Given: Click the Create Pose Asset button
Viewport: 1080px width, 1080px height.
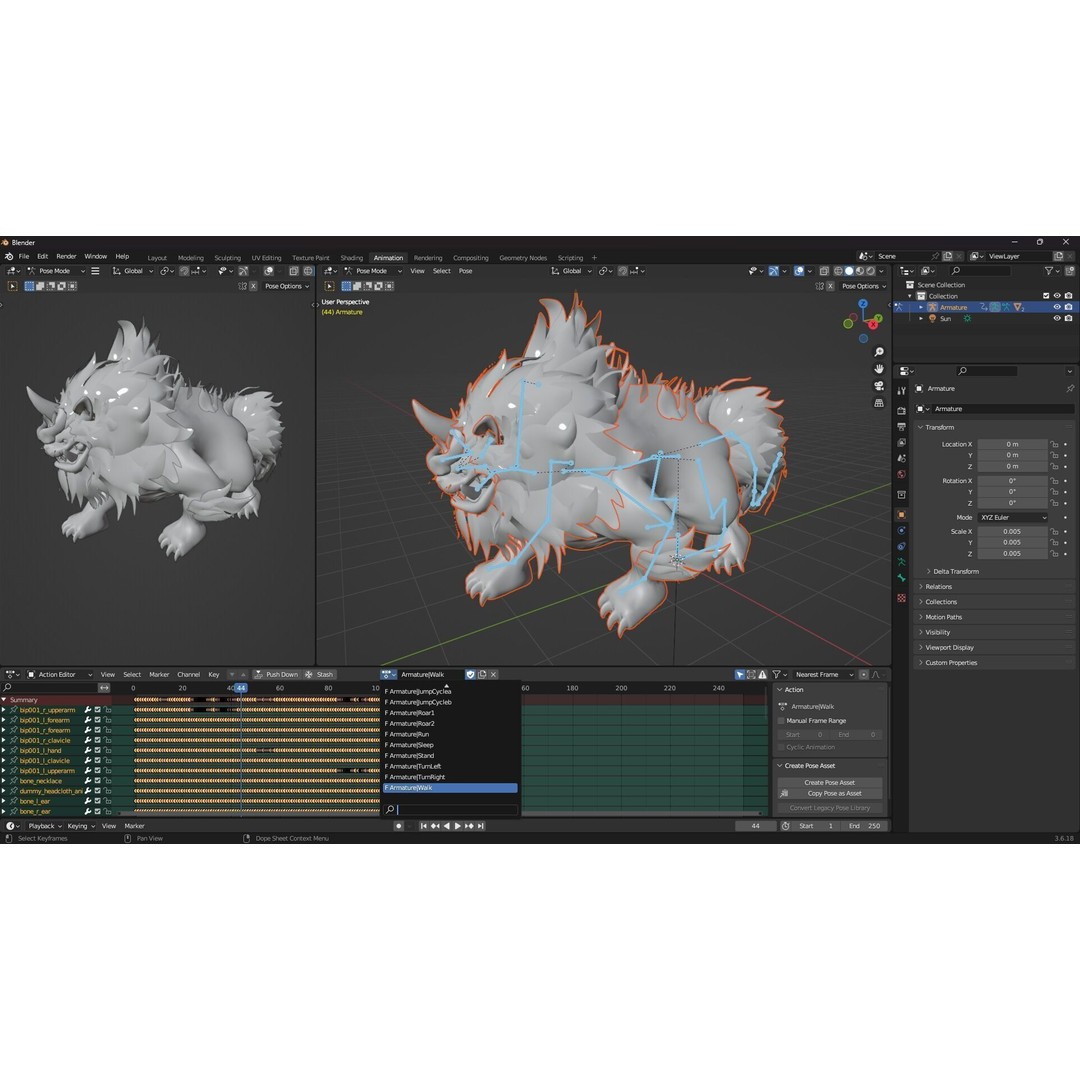Looking at the screenshot, I should pyautogui.click(x=829, y=782).
